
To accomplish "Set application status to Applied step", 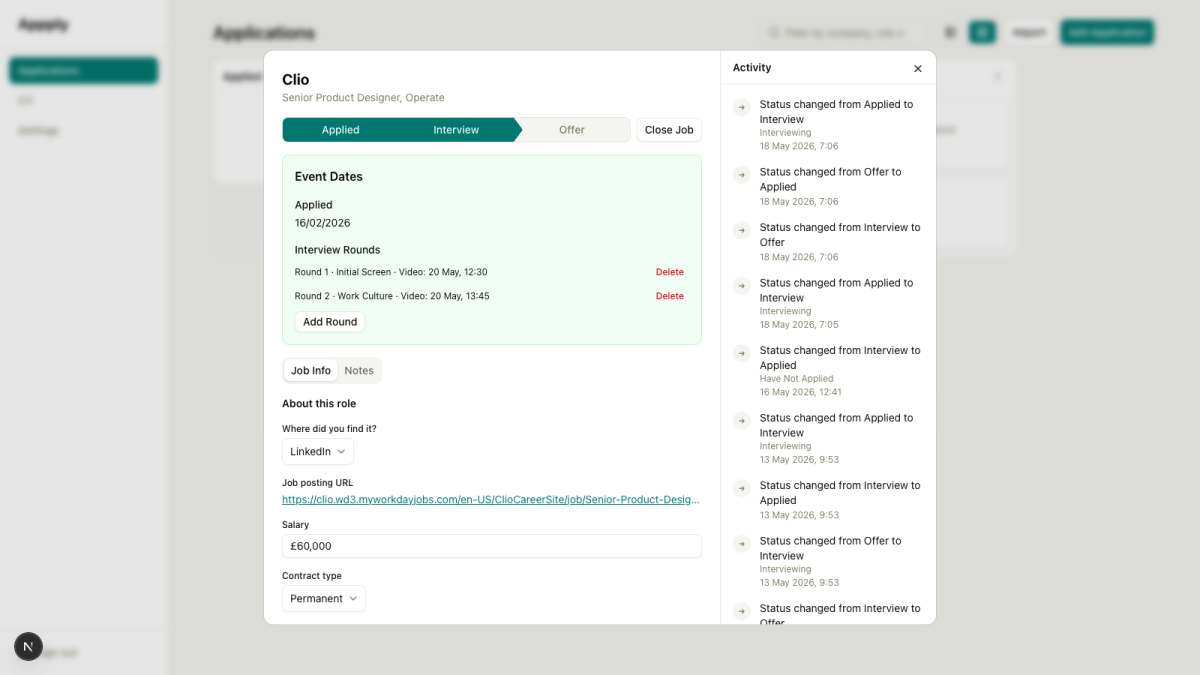I will click(341, 130).
